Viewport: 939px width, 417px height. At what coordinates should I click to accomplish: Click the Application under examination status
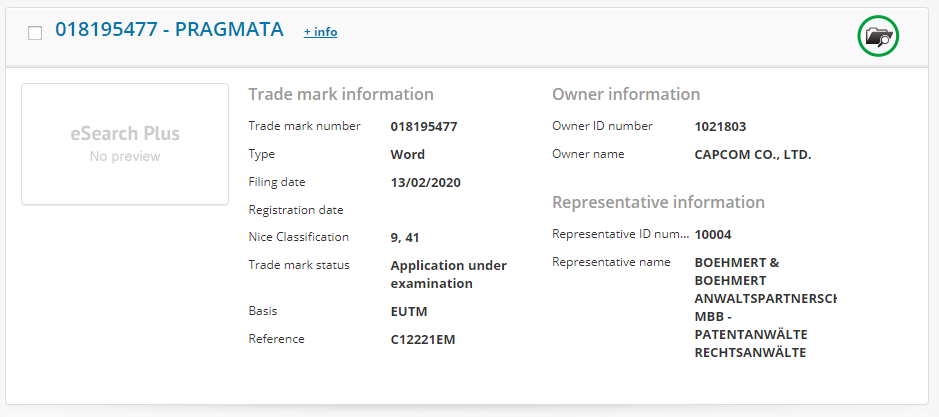click(448, 275)
